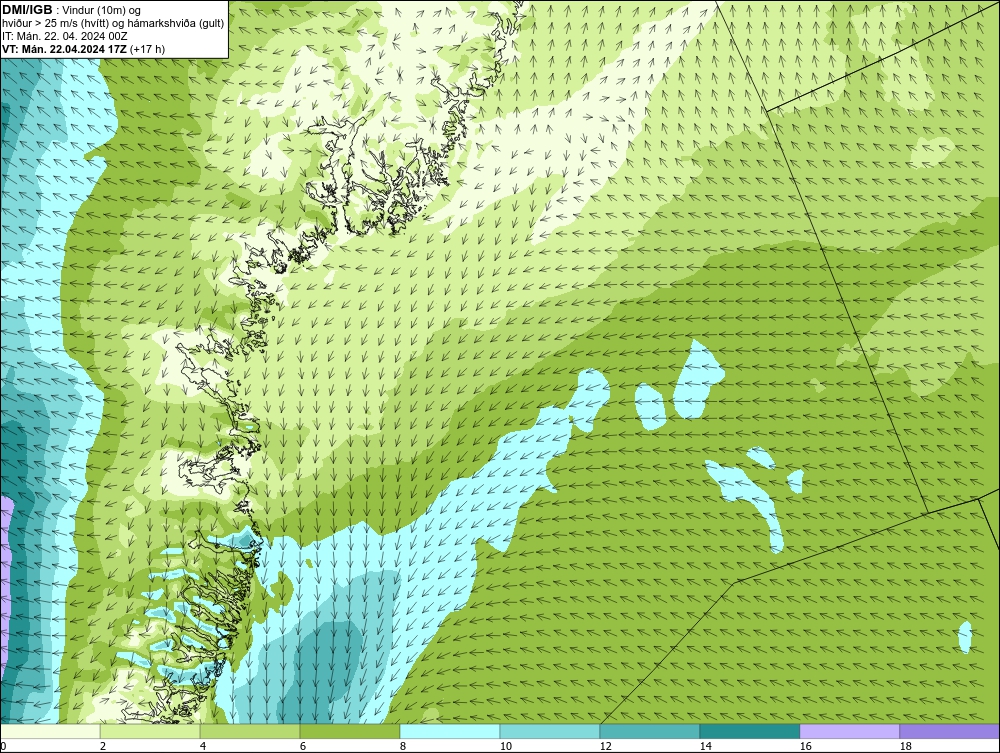This screenshot has height=753, width=1000.
Task: Click the 8–10 m/s light cyan legend swatch
Action: (x=450, y=731)
